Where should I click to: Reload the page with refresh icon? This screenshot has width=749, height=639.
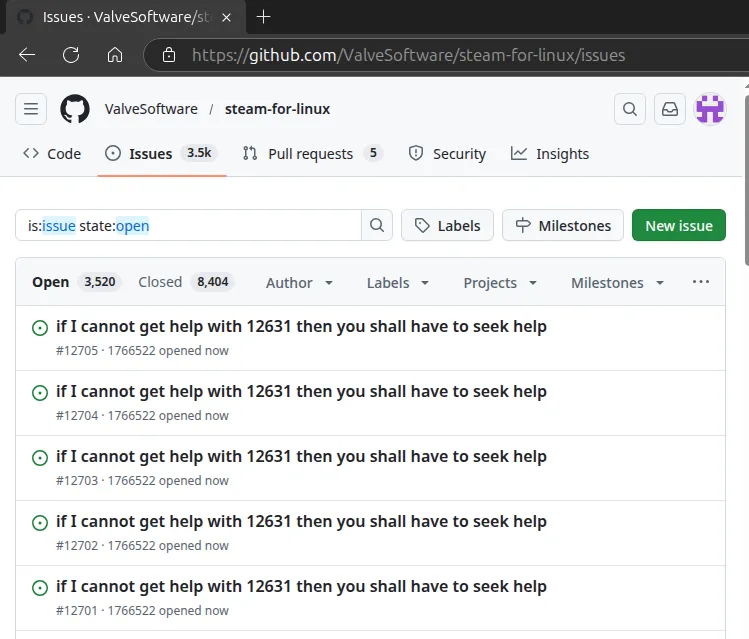pyautogui.click(x=71, y=55)
